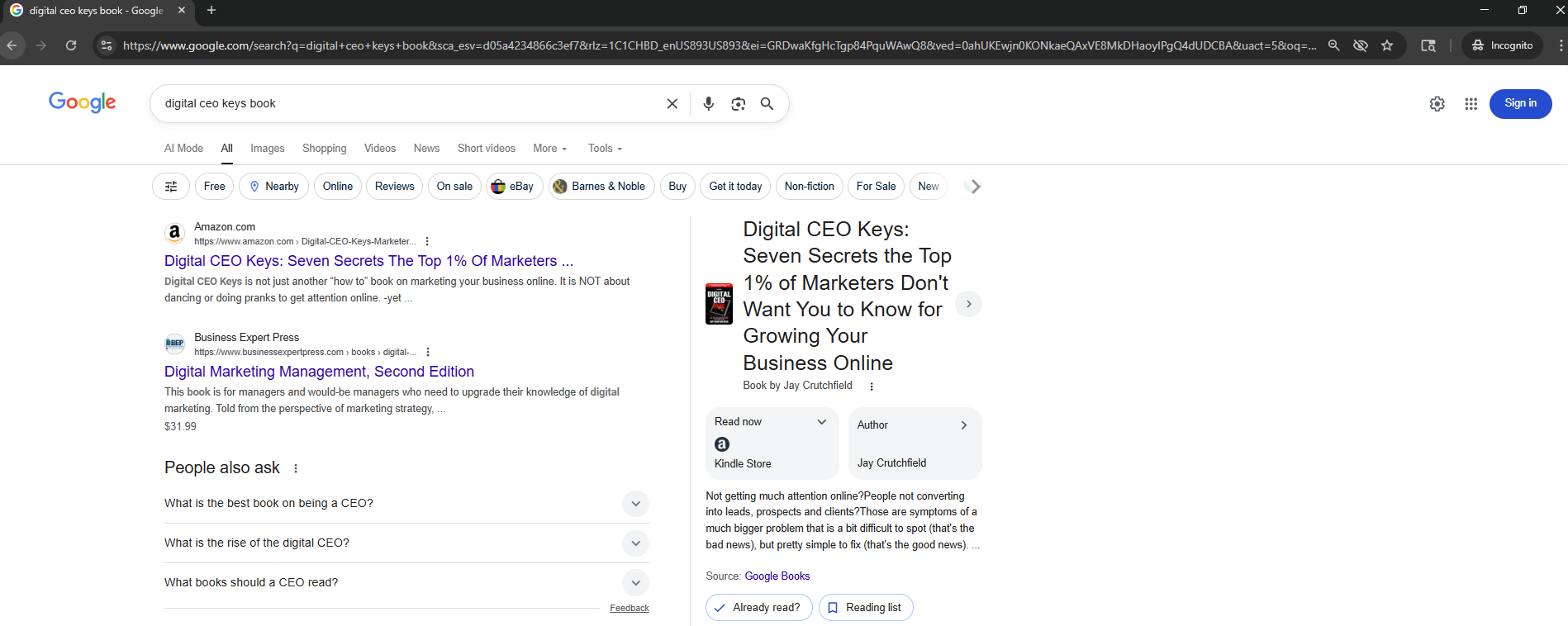Clear the search box text
Screen dimensions: 1568x626
click(672, 103)
